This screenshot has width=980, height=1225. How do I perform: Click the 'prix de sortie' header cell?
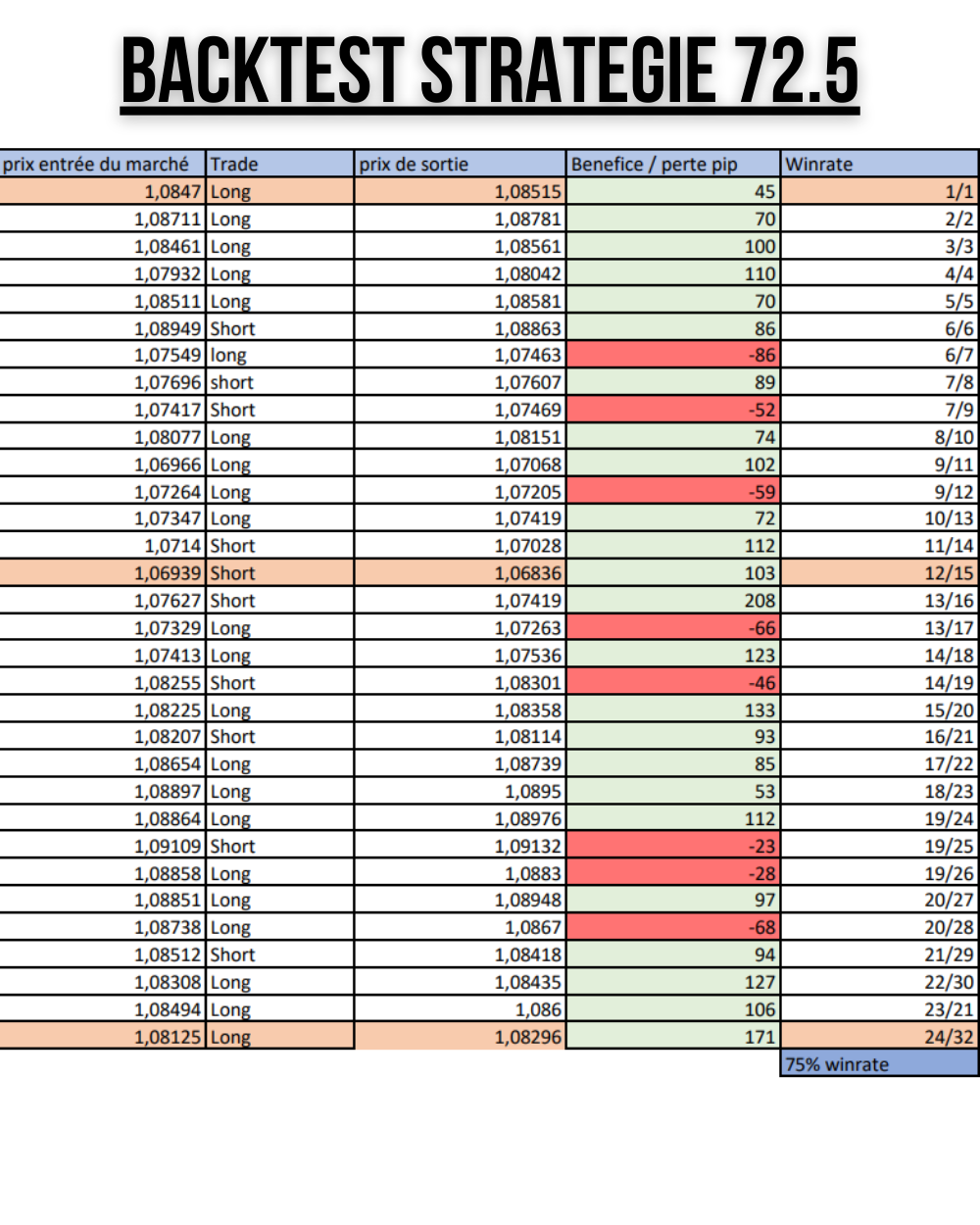point(459,164)
